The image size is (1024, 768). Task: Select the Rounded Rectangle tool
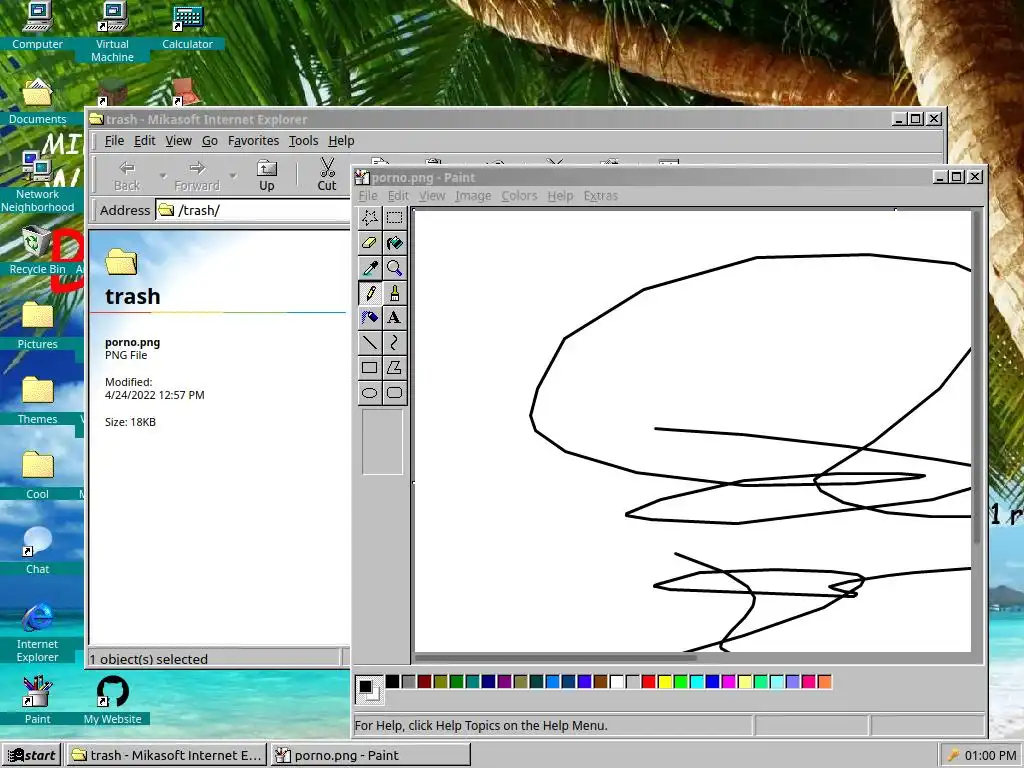394,392
